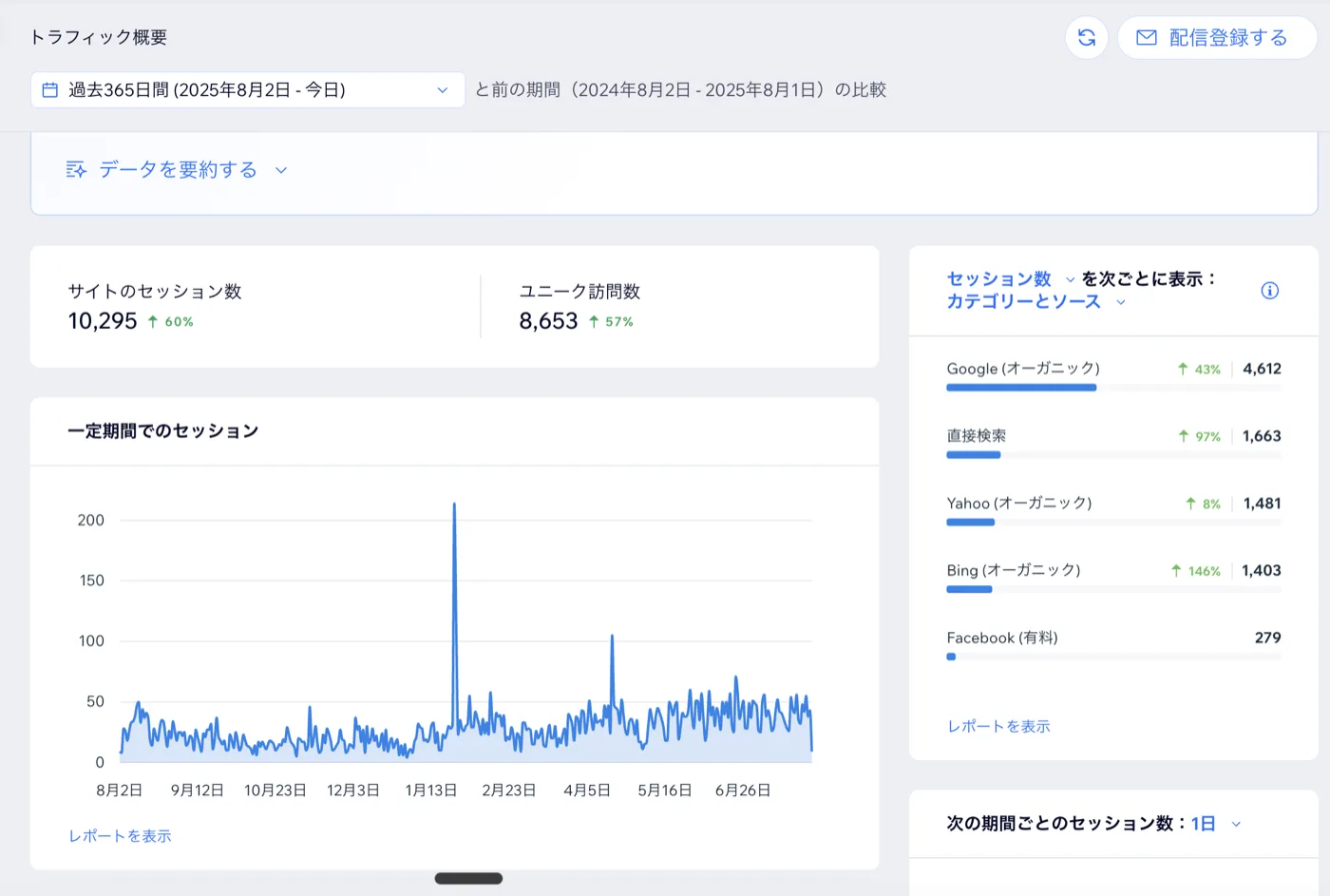Viewport: 1330px width, 896px height.
Task: Click the 6月26日 axis label
Action: pos(743,791)
